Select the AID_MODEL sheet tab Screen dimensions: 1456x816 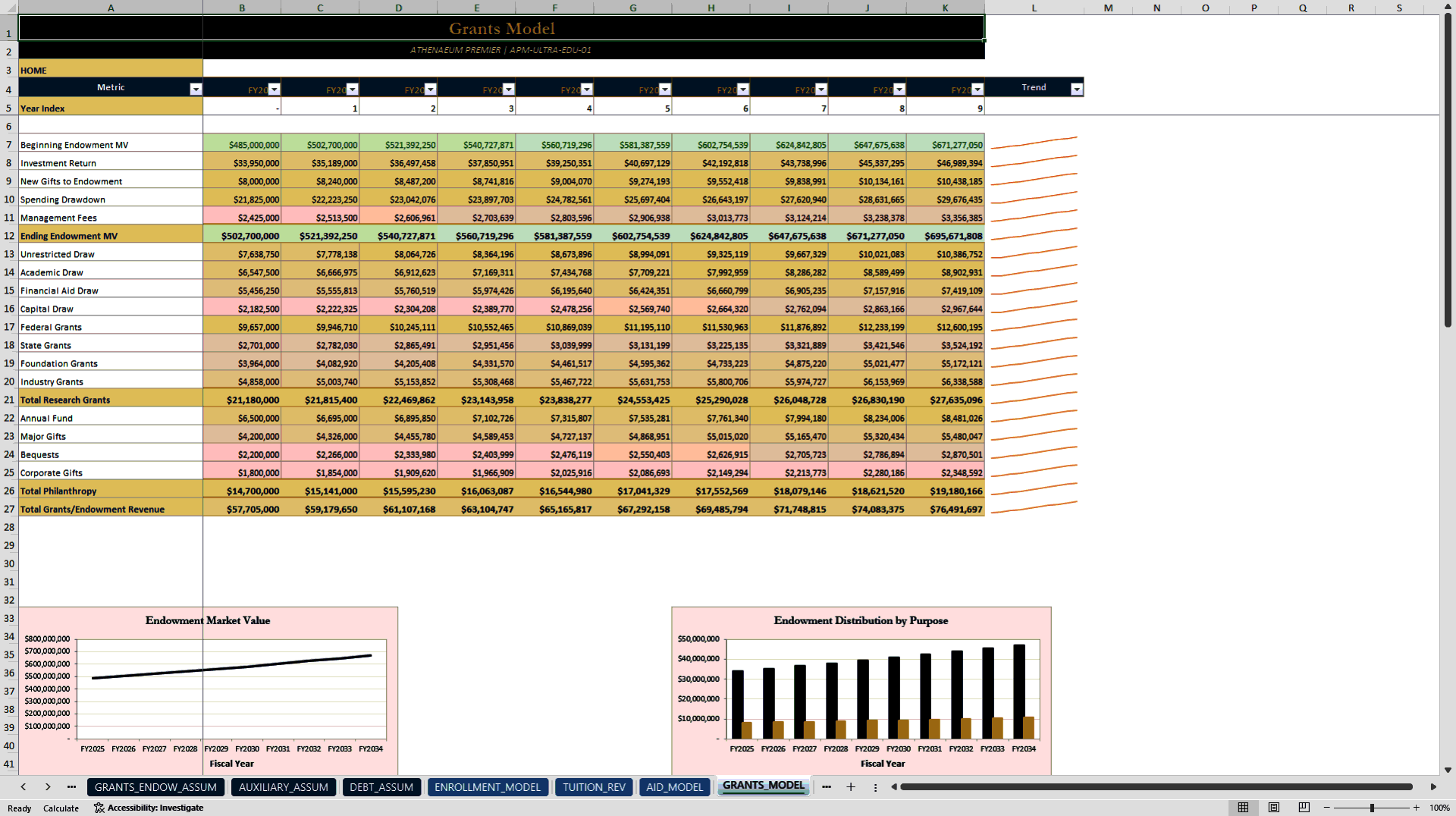coord(674,787)
